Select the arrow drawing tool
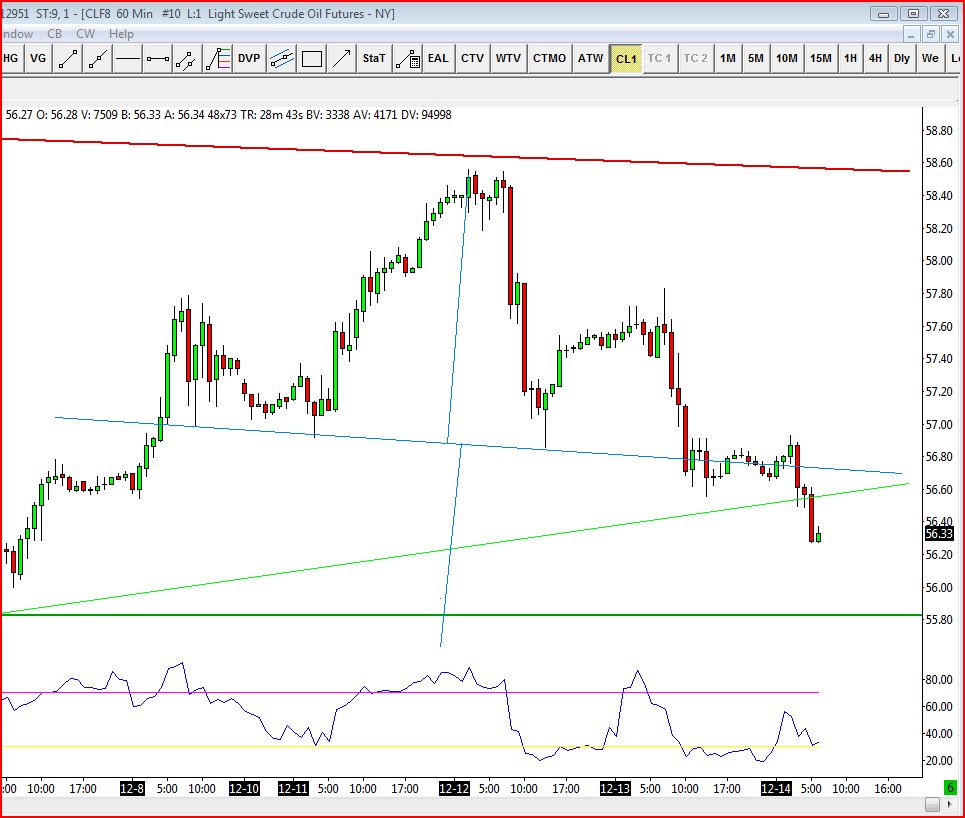Image resolution: width=965 pixels, height=818 pixels. point(342,58)
